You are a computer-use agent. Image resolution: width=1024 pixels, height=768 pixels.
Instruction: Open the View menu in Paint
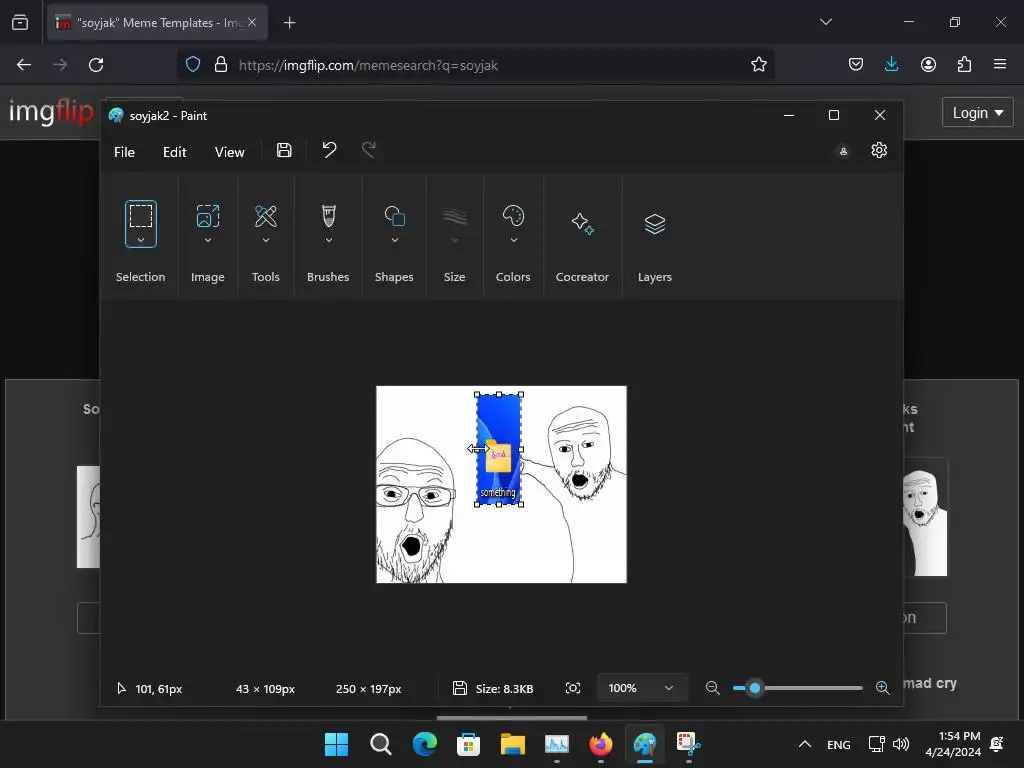tap(230, 152)
